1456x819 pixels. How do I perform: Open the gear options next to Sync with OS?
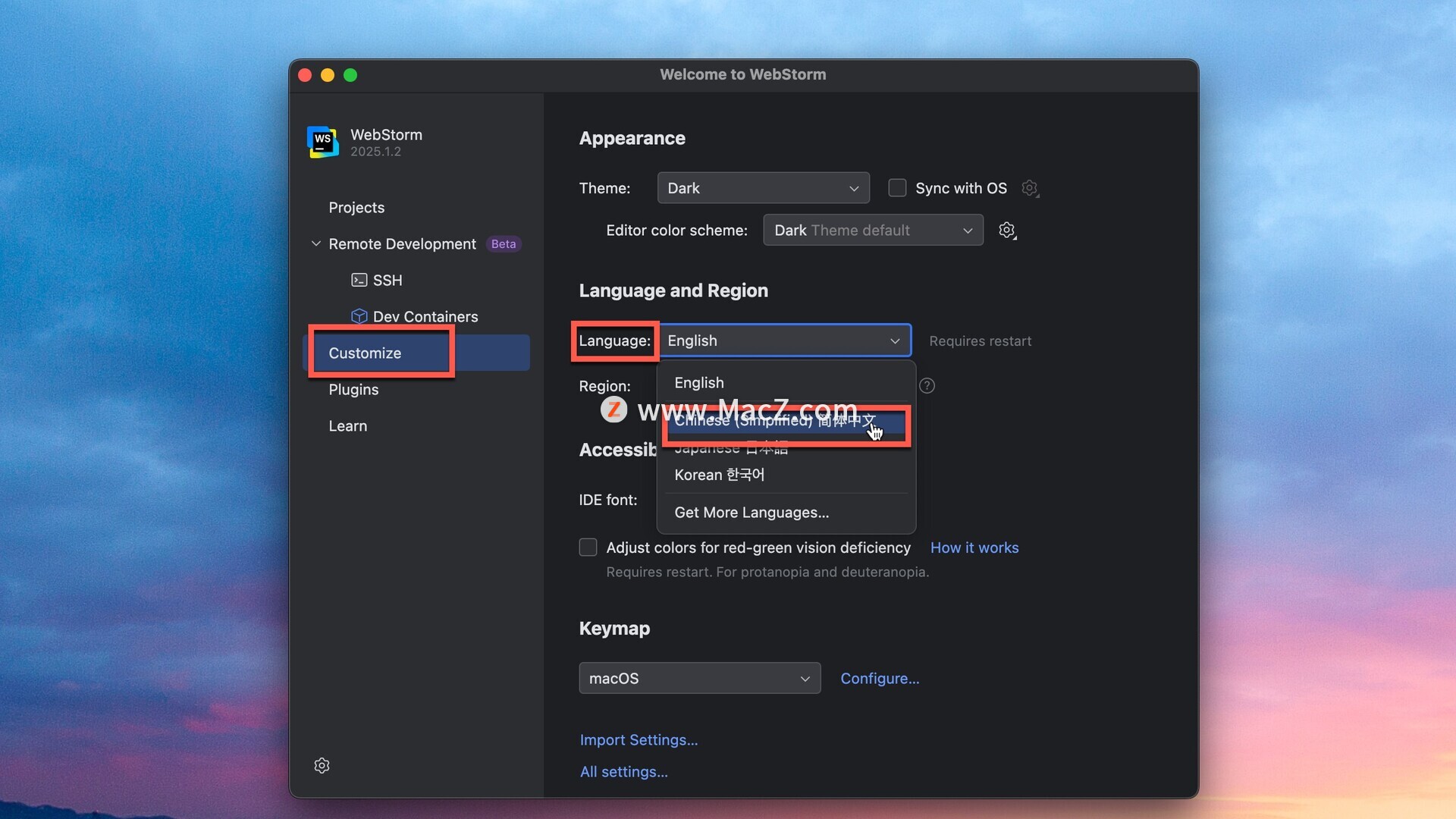click(1030, 188)
